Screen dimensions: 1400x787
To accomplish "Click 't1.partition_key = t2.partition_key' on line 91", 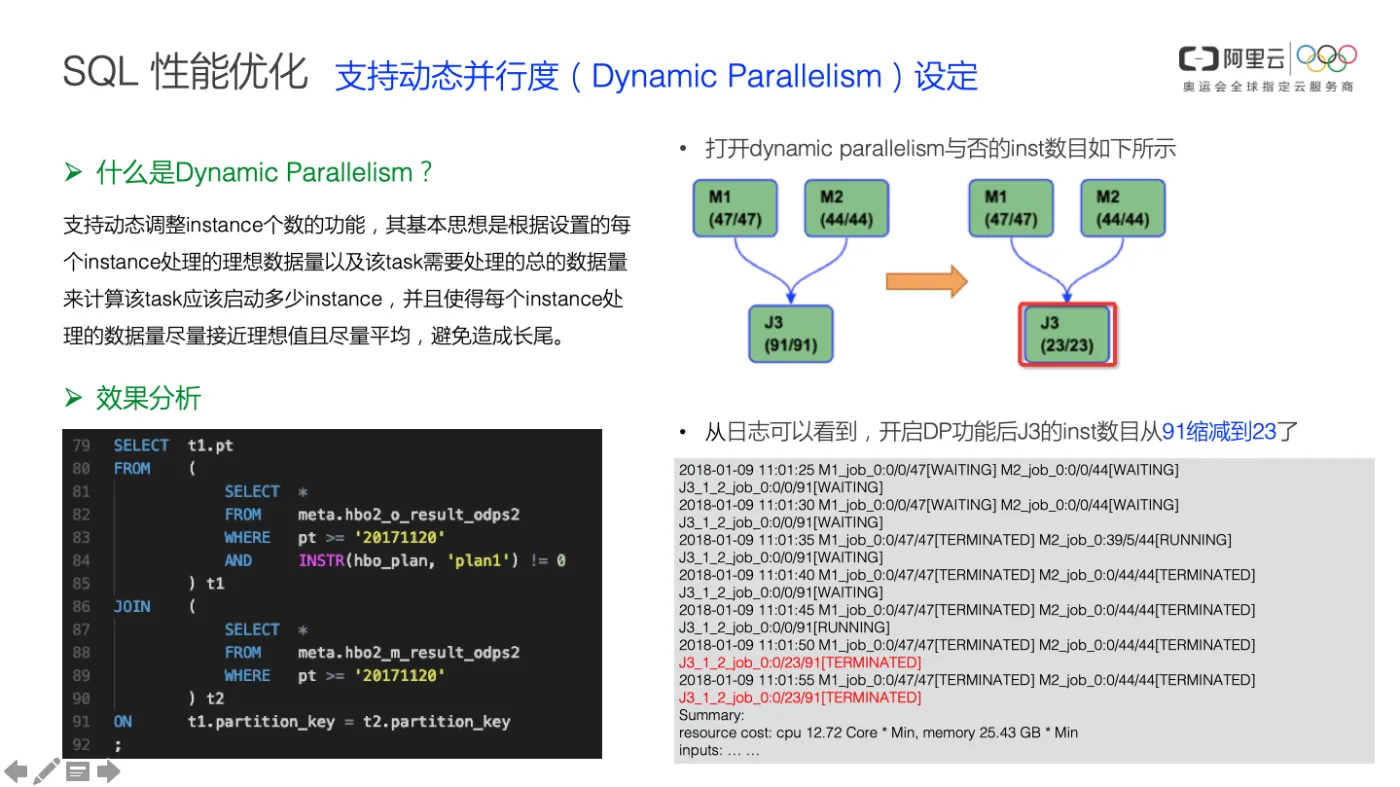I will click(x=349, y=721).
